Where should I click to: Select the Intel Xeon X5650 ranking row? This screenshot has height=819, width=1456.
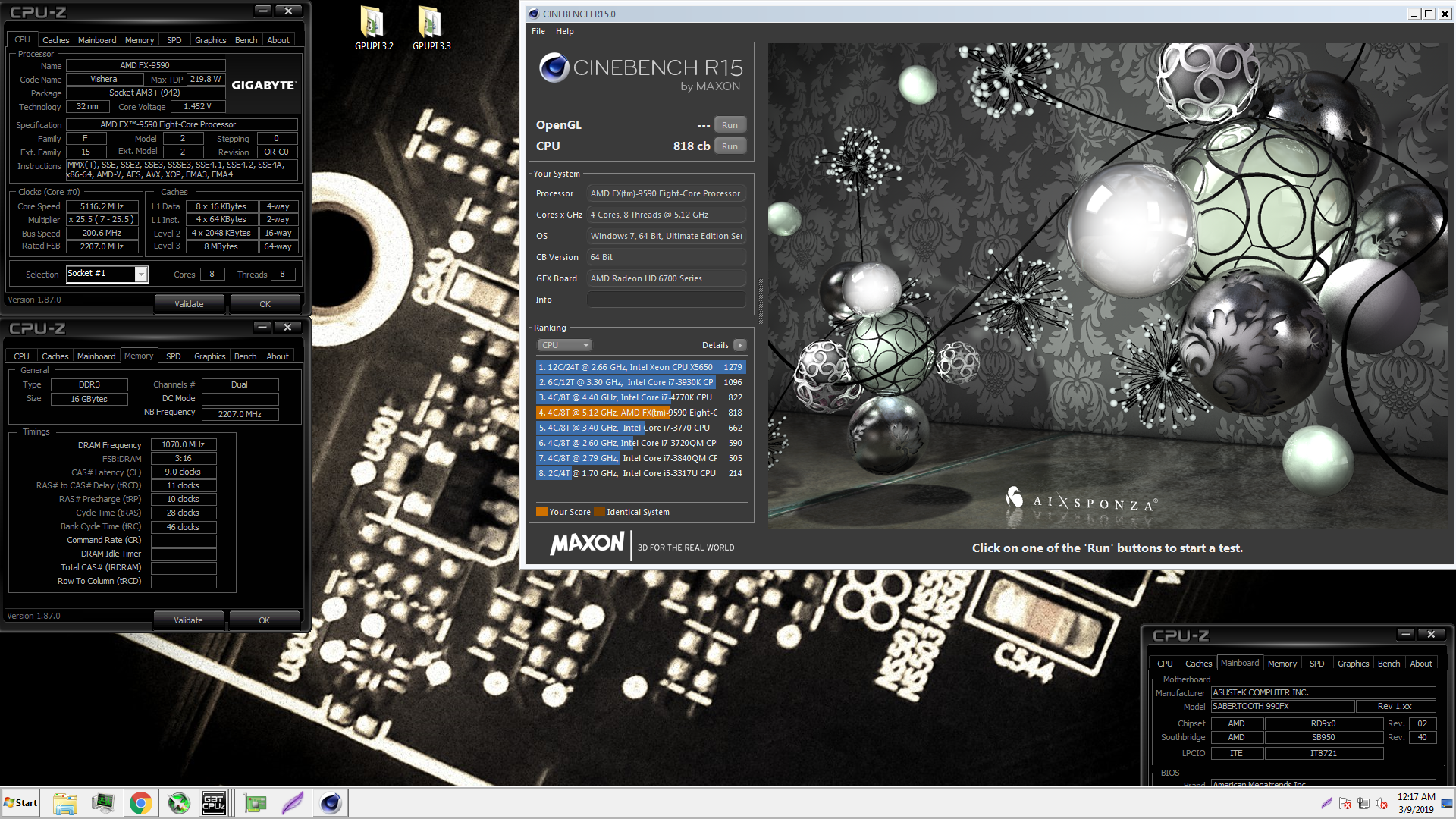pyautogui.click(x=641, y=367)
